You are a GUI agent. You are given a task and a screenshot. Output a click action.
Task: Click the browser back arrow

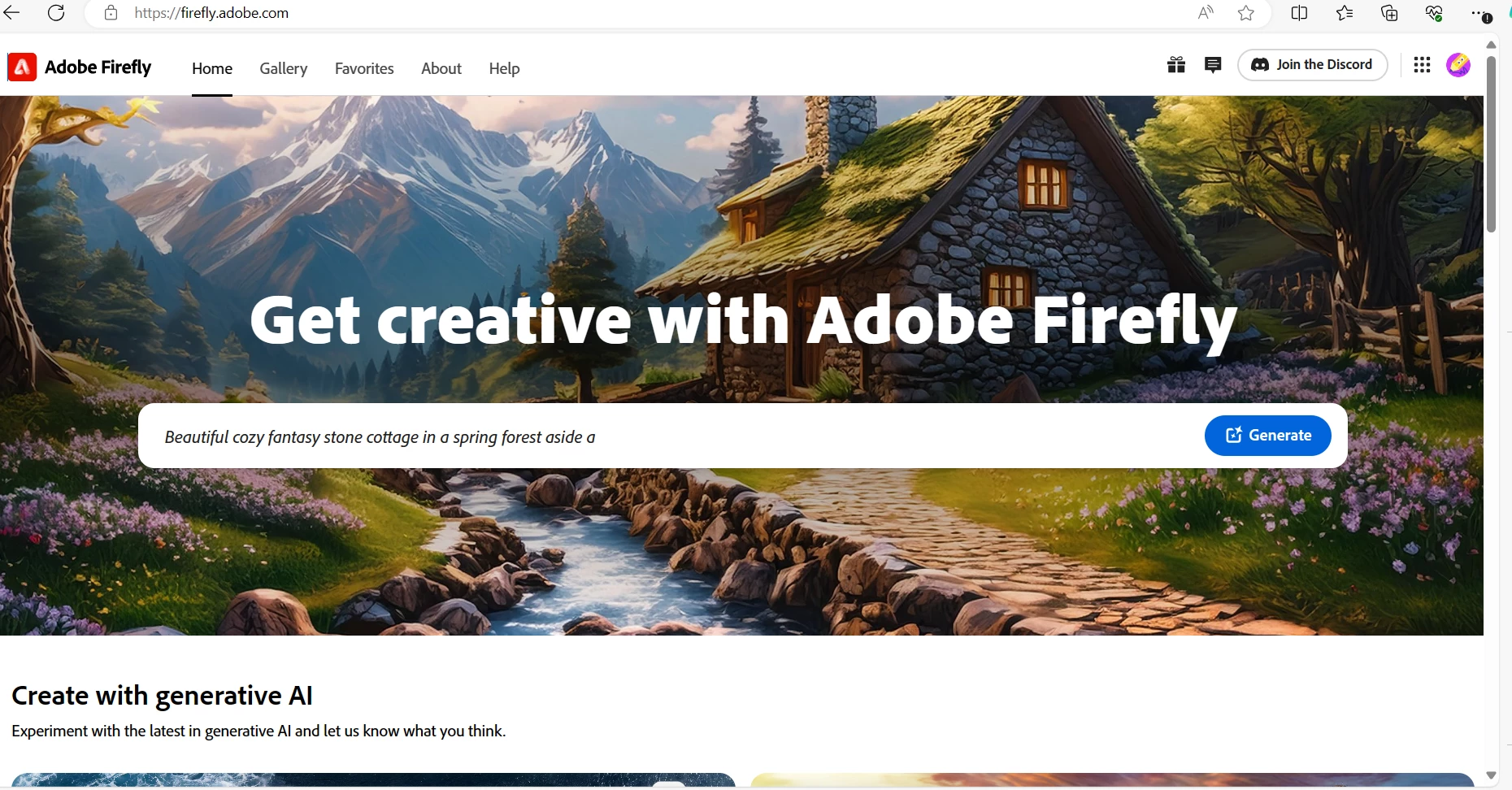[11, 13]
